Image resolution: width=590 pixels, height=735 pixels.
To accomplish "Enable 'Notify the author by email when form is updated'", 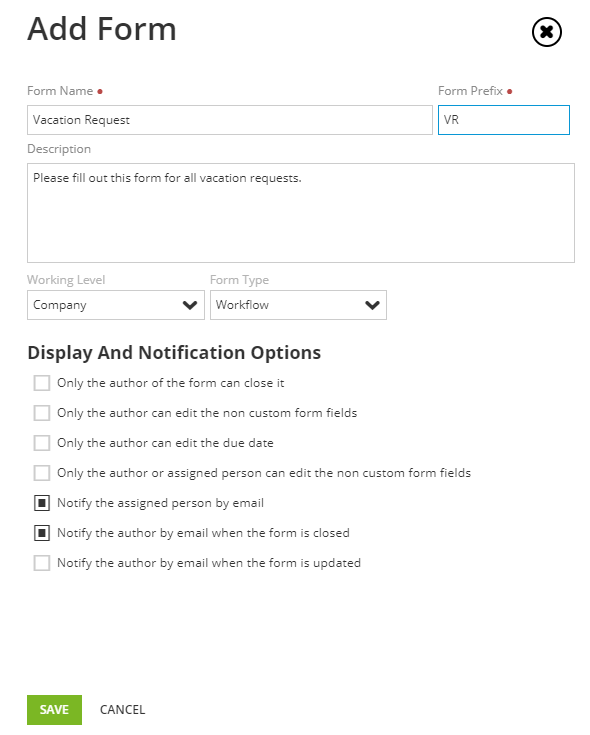I will (42, 563).
